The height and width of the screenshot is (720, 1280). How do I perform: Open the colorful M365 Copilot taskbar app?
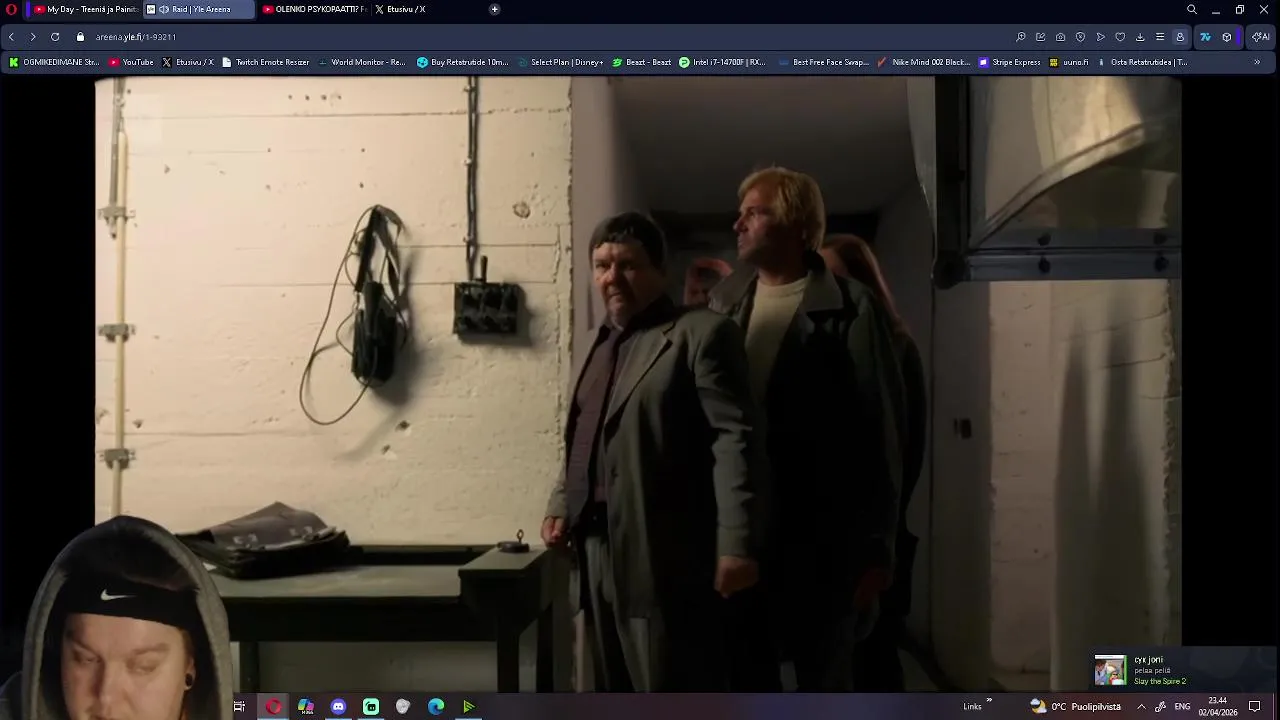click(306, 707)
